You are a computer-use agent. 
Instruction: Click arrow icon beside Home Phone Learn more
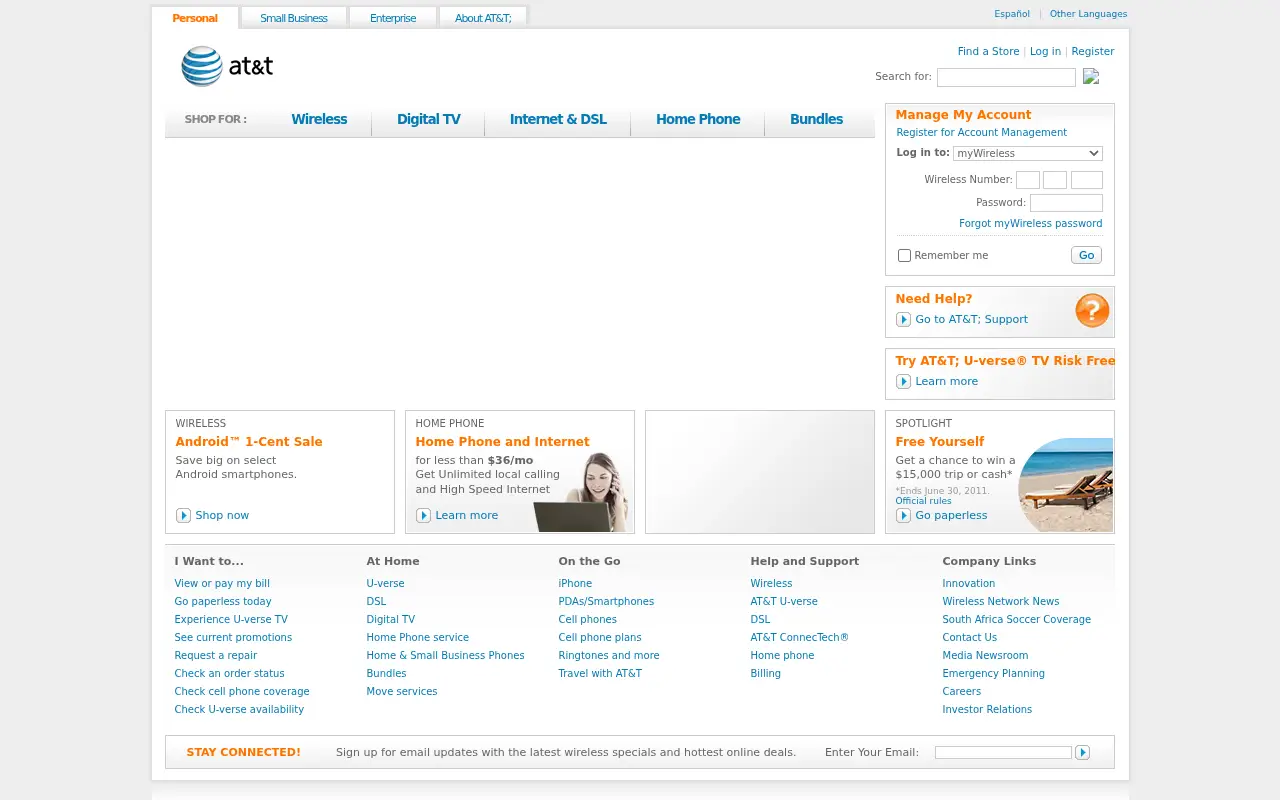click(423, 516)
